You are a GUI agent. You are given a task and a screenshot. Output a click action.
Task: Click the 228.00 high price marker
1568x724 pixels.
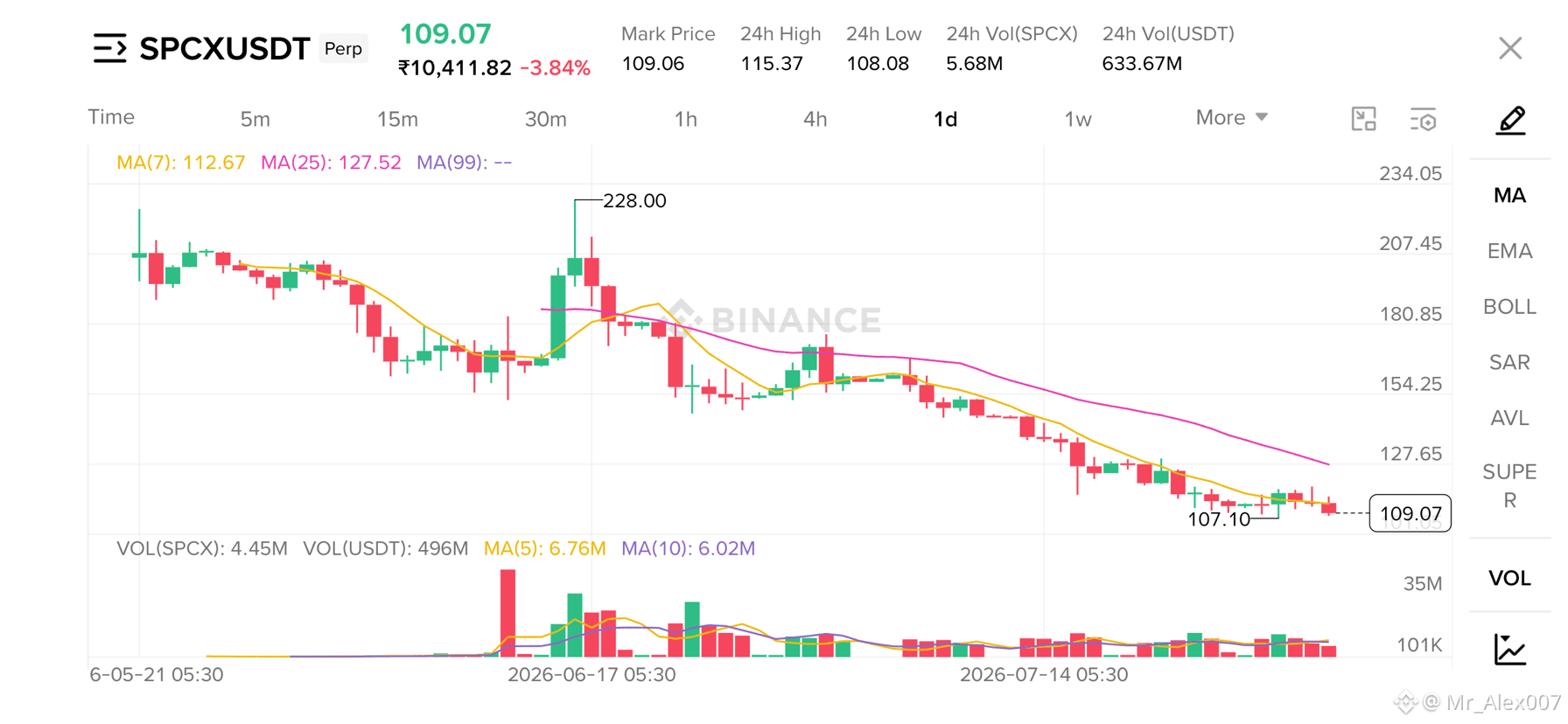[634, 201]
